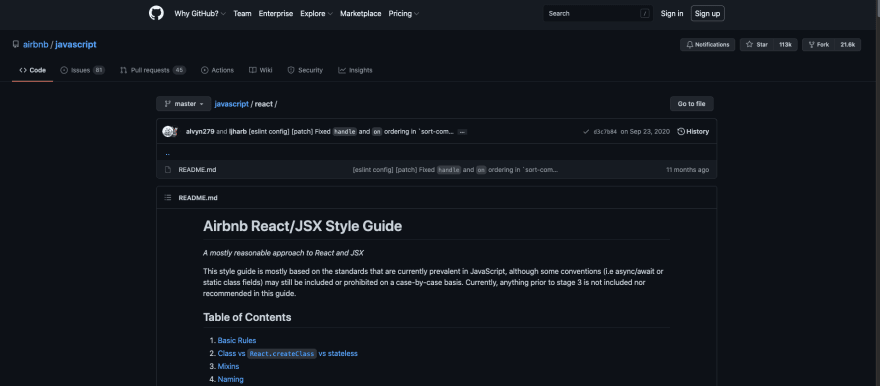880x386 pixels.
Task: Open the commit History
Action: click(x=693, y=132)
